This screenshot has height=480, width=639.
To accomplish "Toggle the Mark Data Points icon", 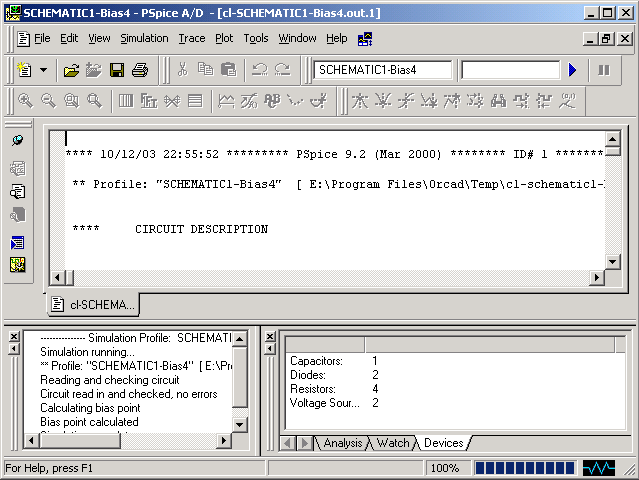I will tap(295, 101).
